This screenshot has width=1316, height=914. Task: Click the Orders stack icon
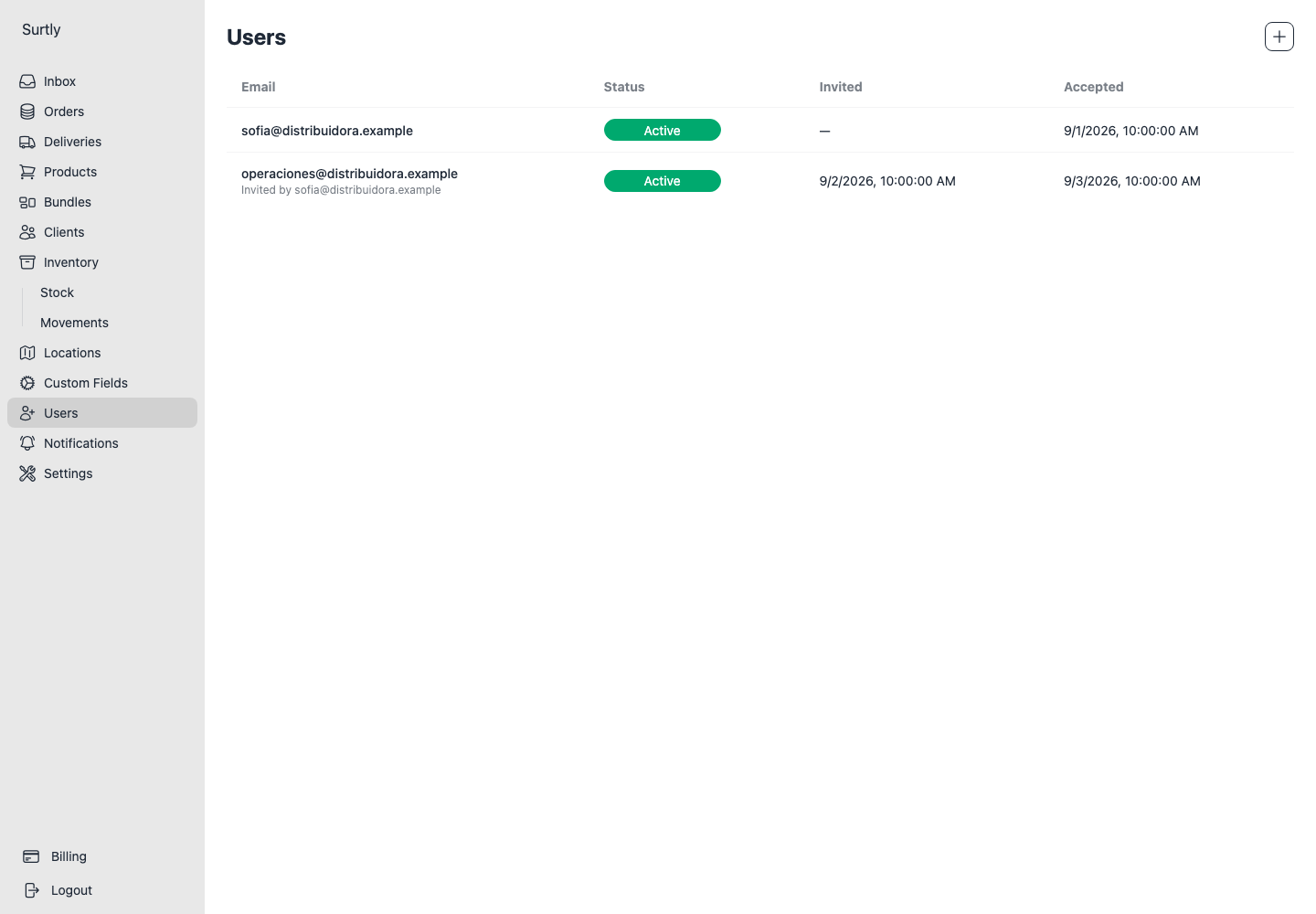(x=27, y=112)
